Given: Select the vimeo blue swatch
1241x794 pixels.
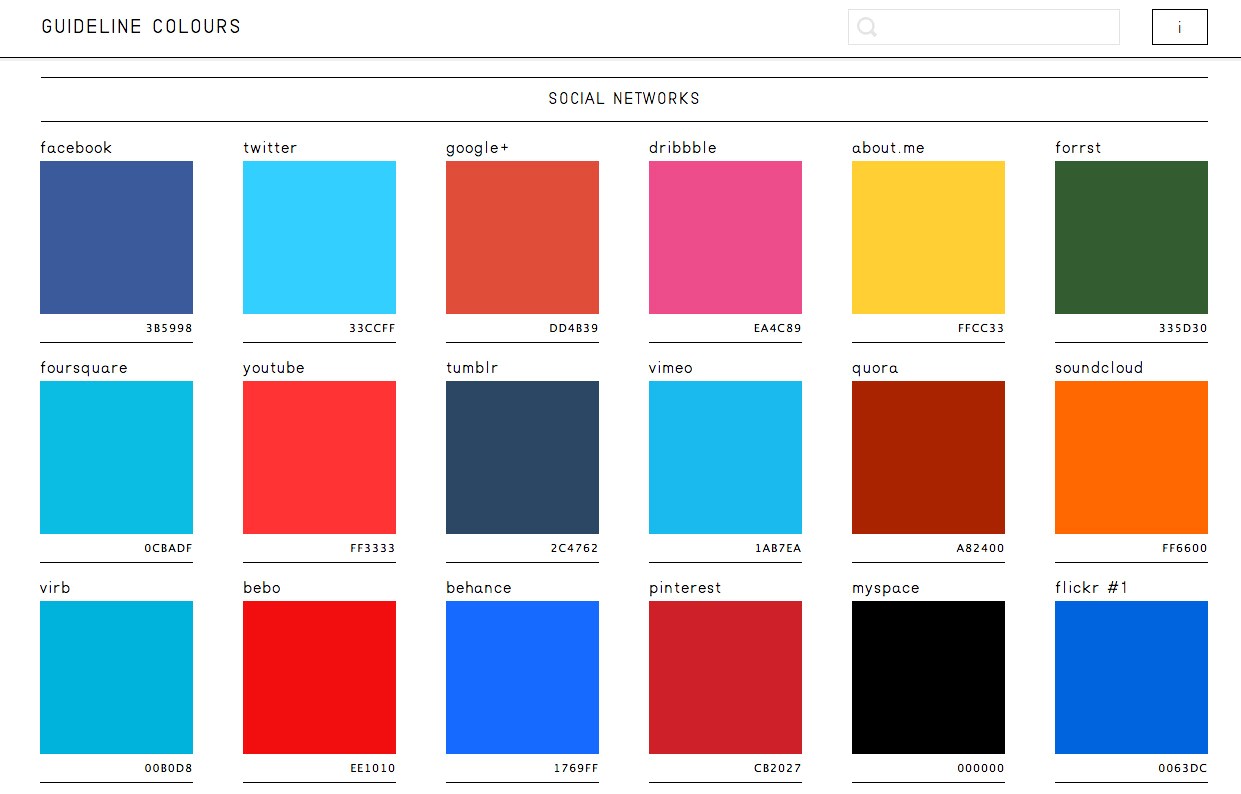Looking at the screenshot, I should pos(725,457).
